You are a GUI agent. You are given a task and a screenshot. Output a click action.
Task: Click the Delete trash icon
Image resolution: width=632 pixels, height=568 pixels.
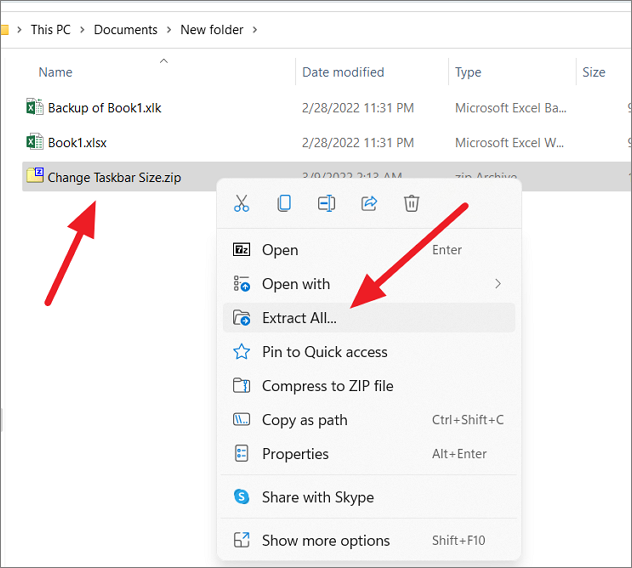[412, 203]
